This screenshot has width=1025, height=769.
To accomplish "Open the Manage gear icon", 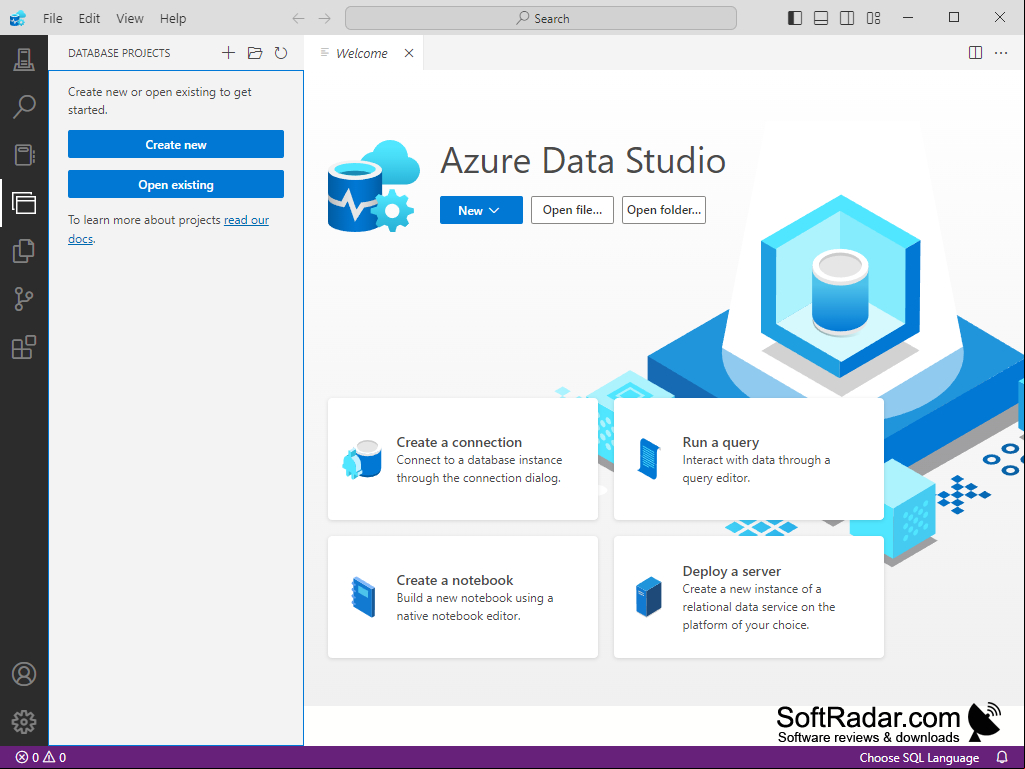I will [x=24, y=722].
